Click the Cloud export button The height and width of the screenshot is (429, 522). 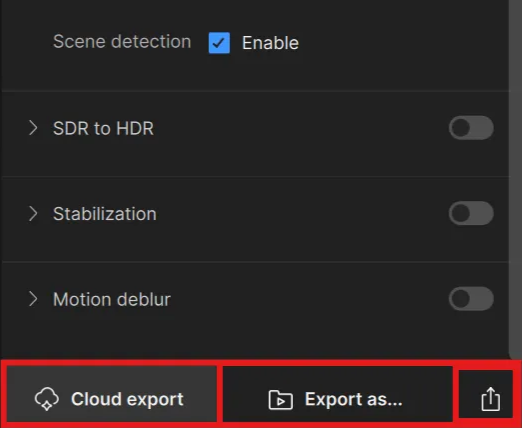pos(112,394)
